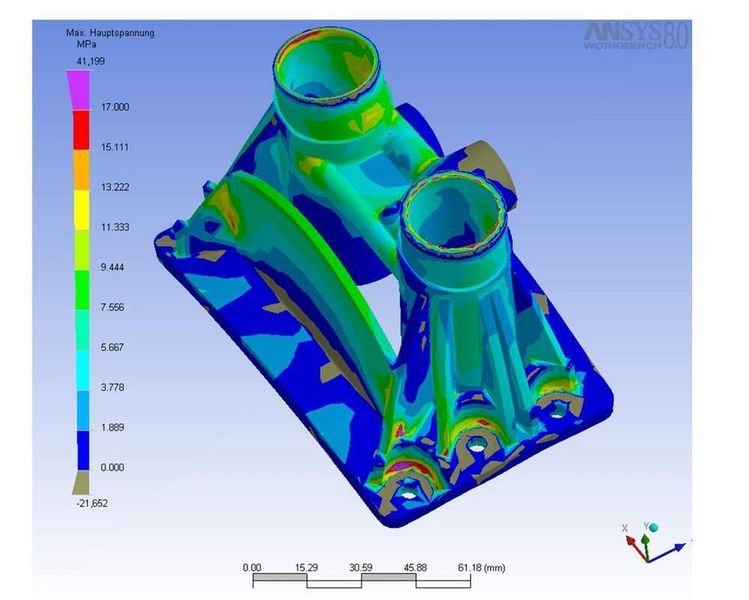
Task: Click the orange legend band near 13.222
Action: (x=81, y=170)
